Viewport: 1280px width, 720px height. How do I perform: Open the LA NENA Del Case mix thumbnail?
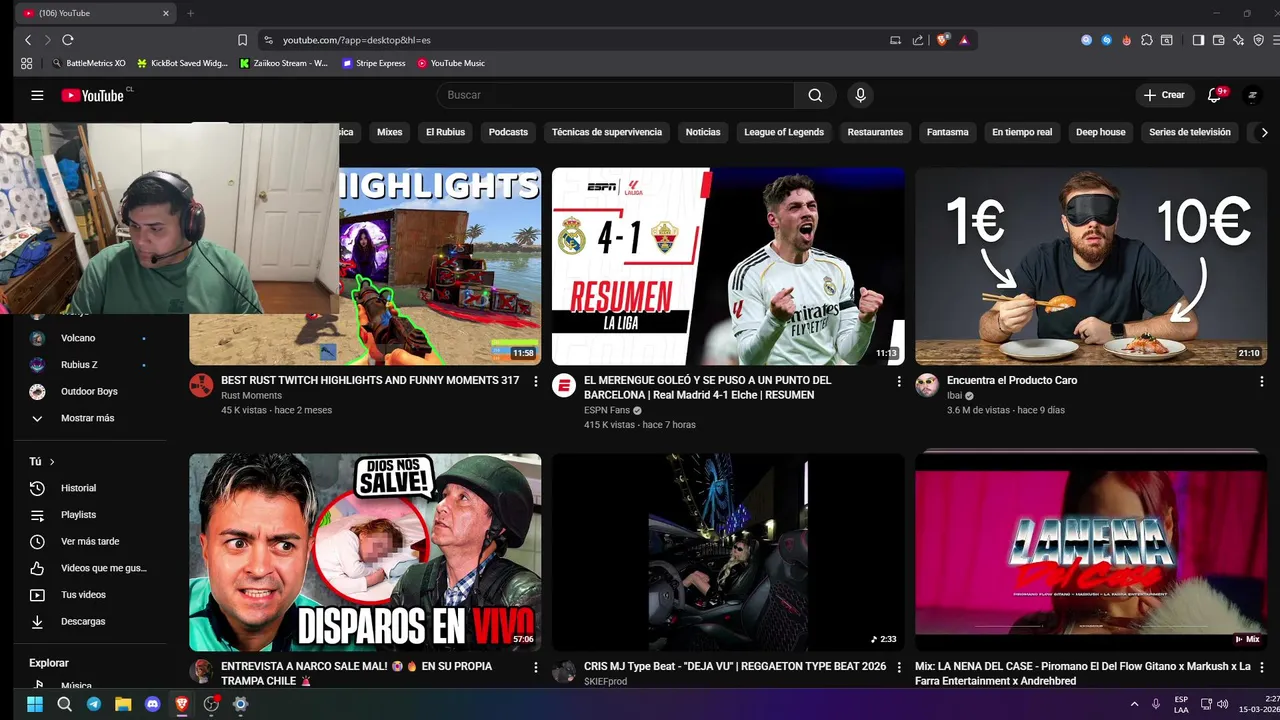coord(1091,552)
